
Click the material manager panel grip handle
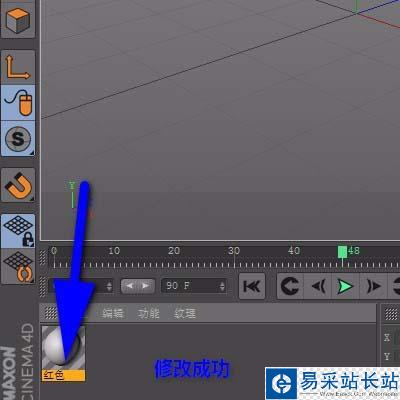(x=51, y=313)
